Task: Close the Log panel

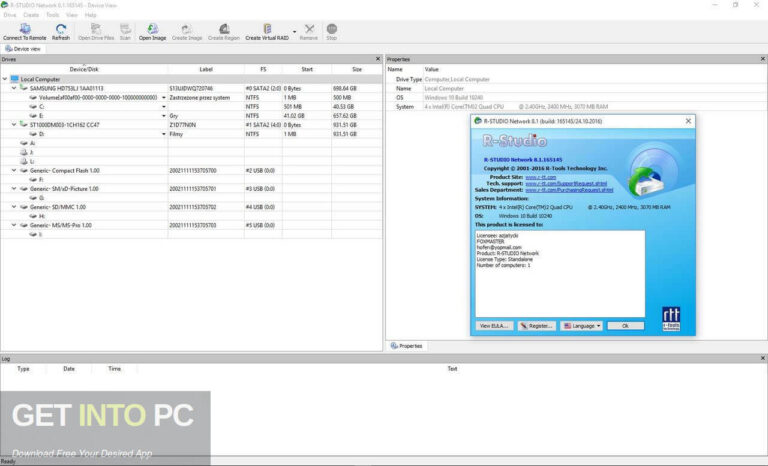Action: point(763,358)
